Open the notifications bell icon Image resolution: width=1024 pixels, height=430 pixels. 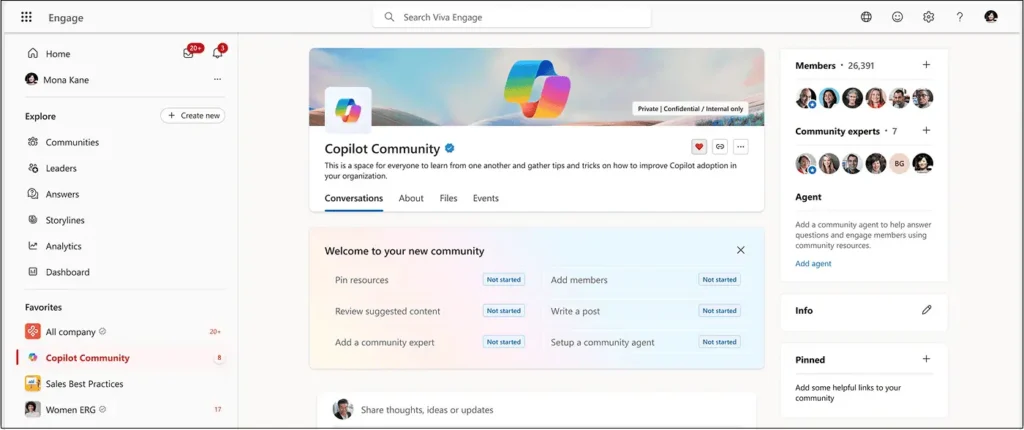click(217, 54)
